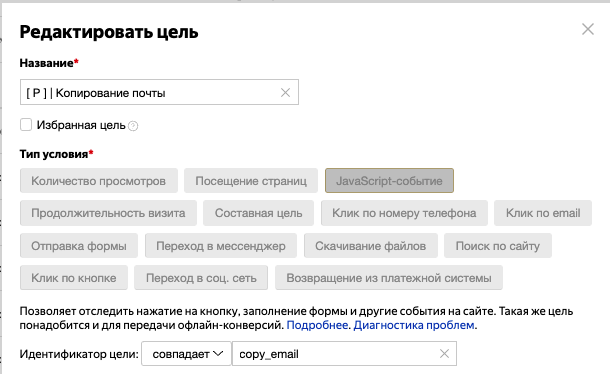Open the Диагностика проблем link
Screen dimensions: 610x374
point(414,325)
